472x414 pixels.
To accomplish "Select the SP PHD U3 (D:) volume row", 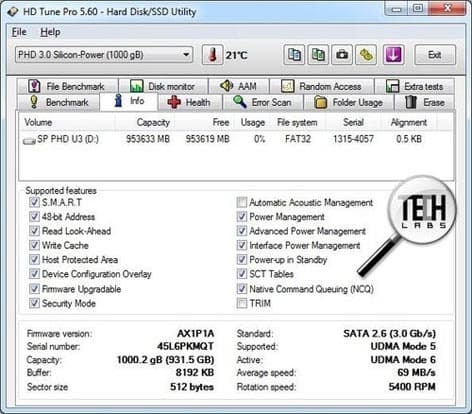I will (x=236, y=139).
